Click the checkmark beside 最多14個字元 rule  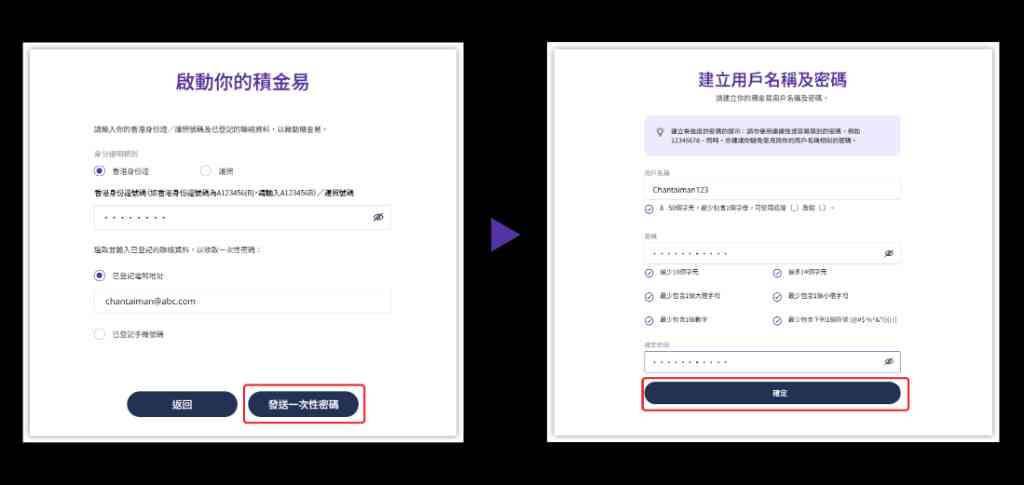(x=777, y=272)
